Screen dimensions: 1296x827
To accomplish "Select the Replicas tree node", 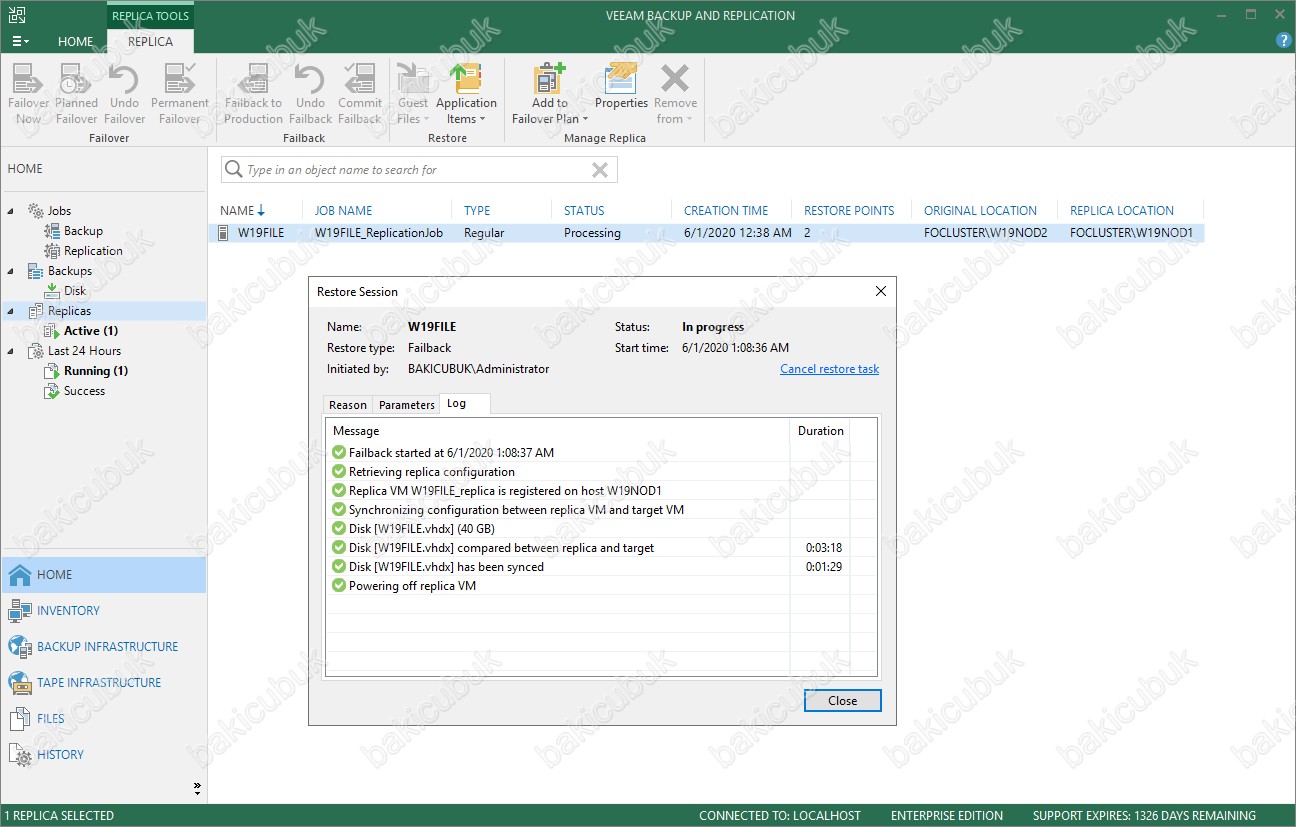I will (69, 311).
